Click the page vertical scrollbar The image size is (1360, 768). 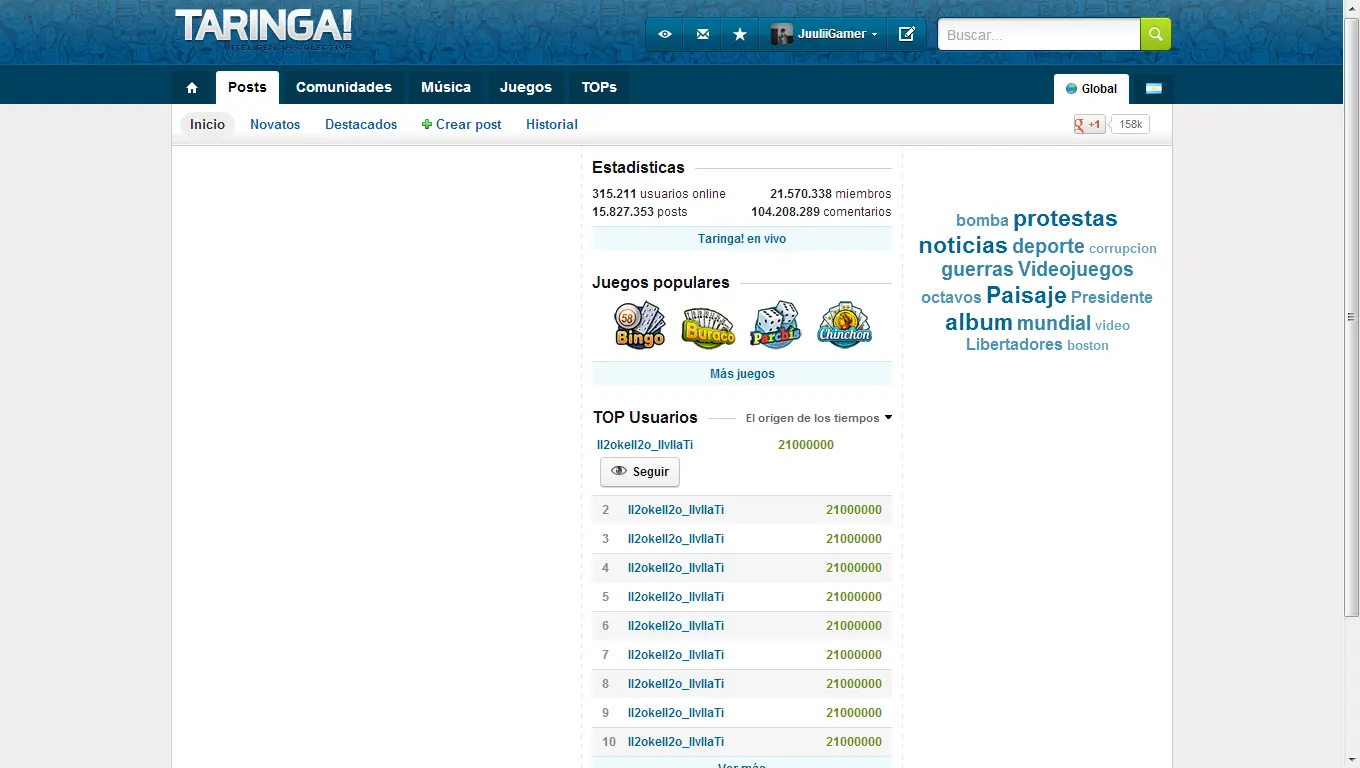tap(1351, 316)
